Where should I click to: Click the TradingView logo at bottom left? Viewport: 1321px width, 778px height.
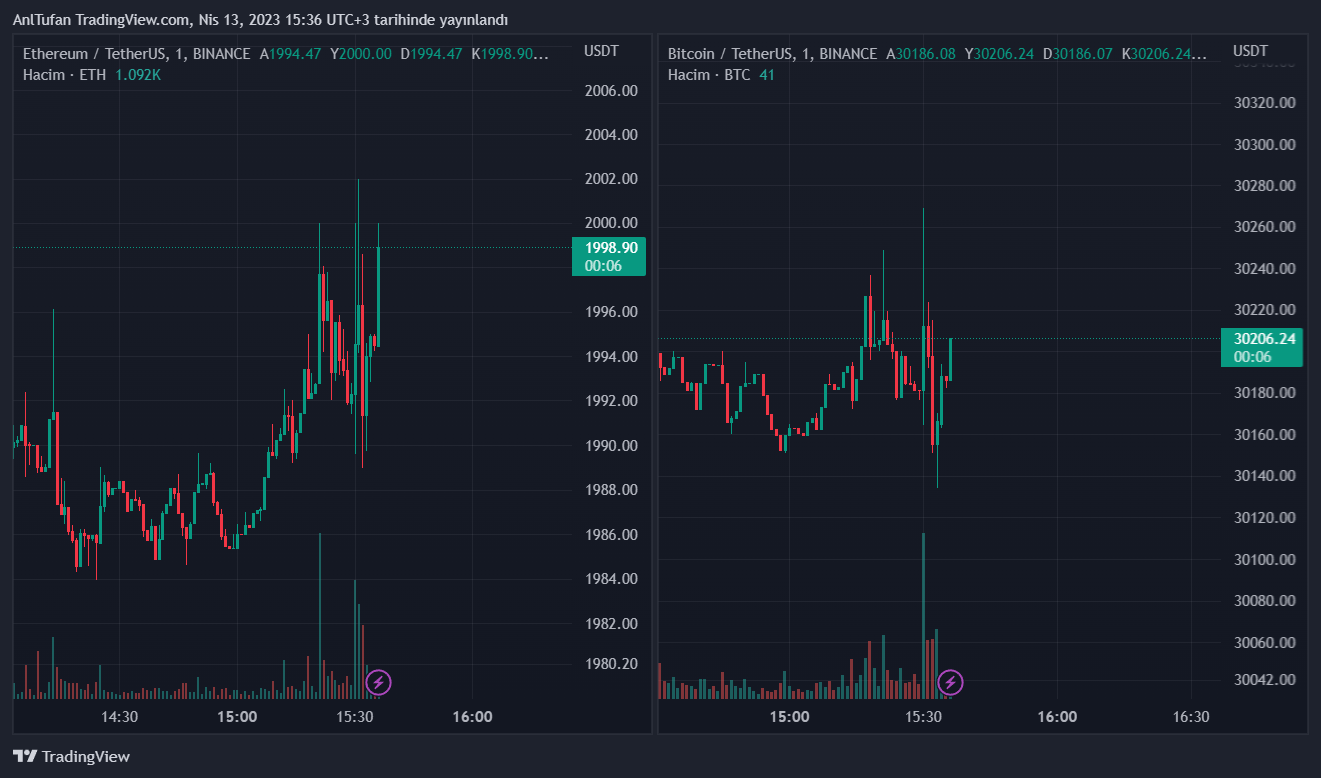[71, 756]
